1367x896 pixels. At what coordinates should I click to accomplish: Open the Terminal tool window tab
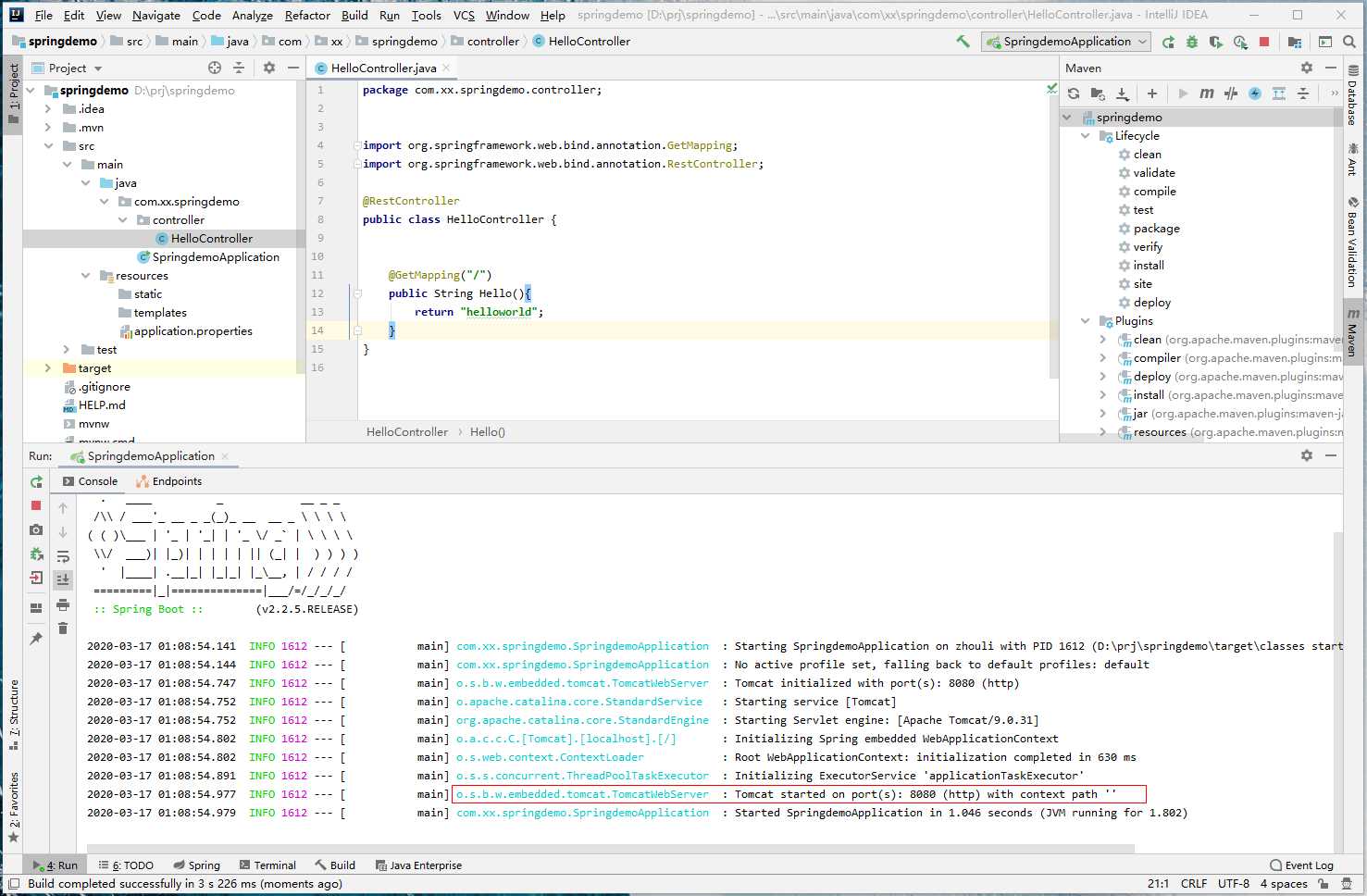(x=267, y=865)
